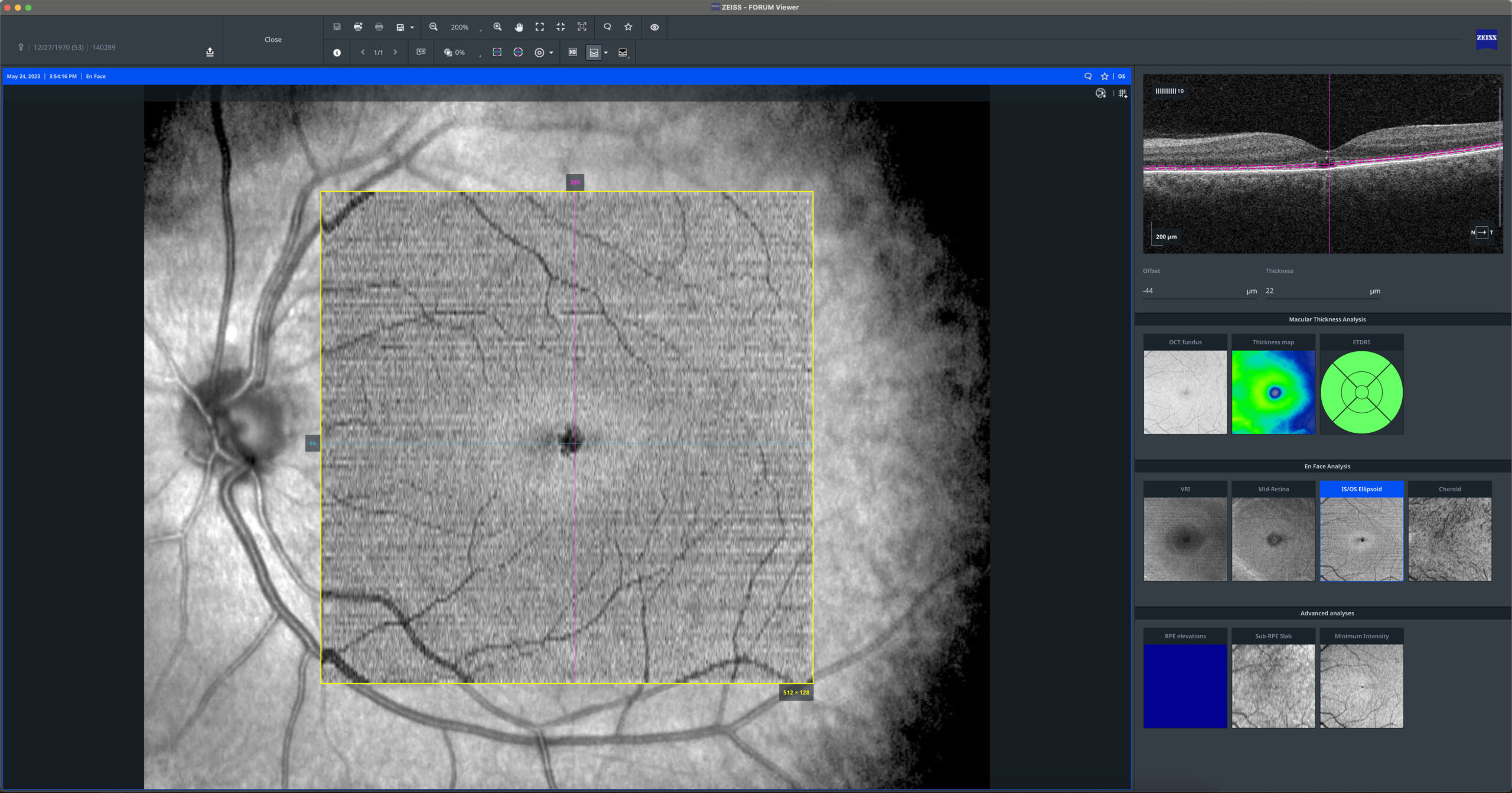Click the Thickness value field
The image size is (1512, 793).
coord(1322,291)
